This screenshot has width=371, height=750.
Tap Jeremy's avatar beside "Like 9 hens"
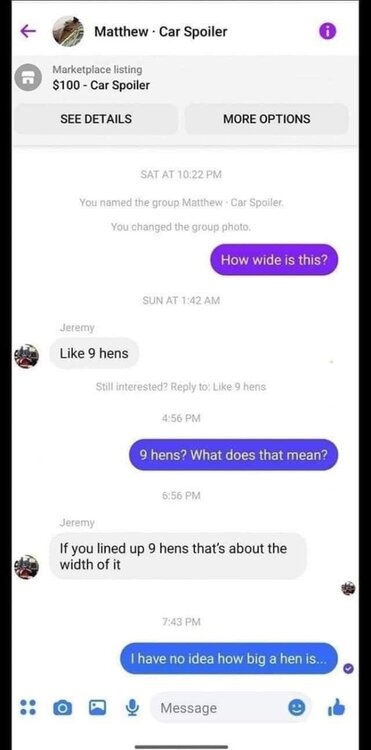(x=27, y=355)
